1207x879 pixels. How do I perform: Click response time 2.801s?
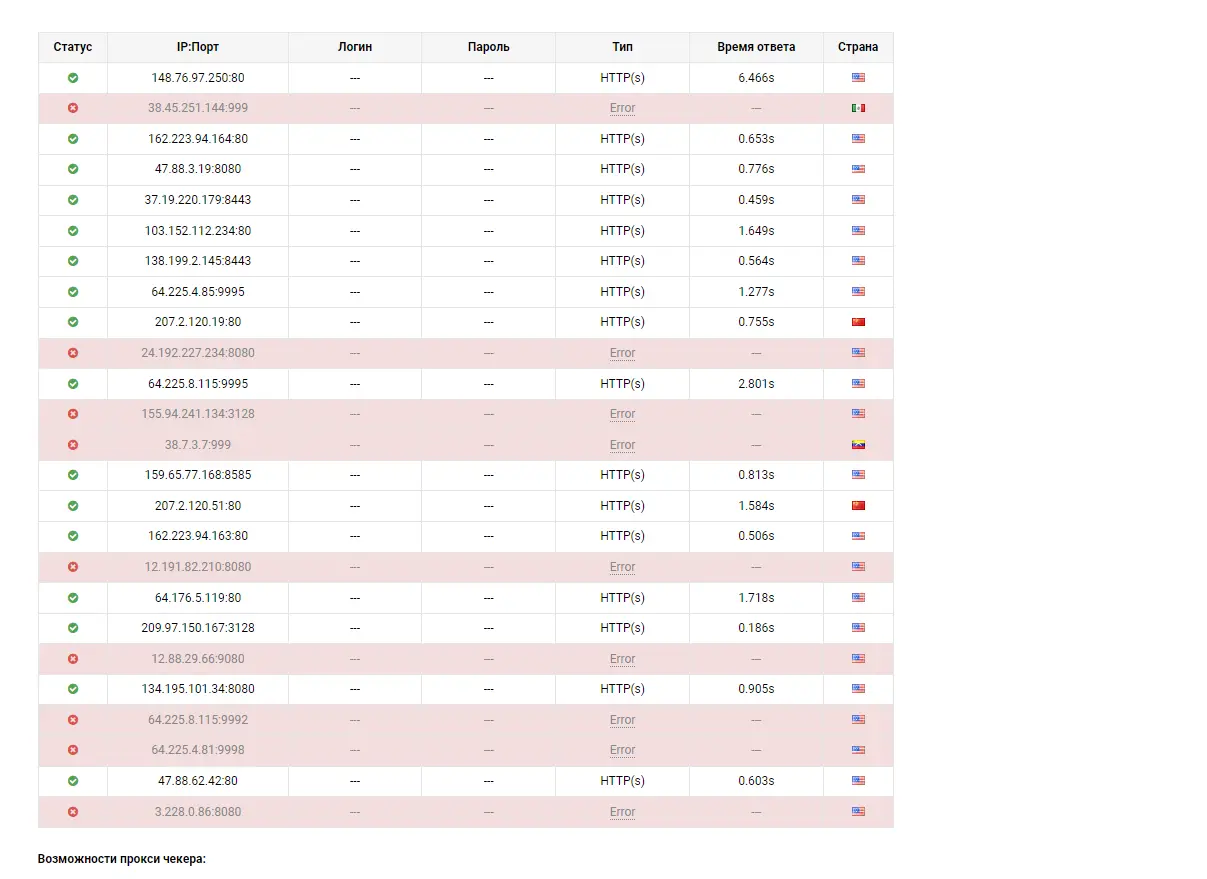point(756,384)
